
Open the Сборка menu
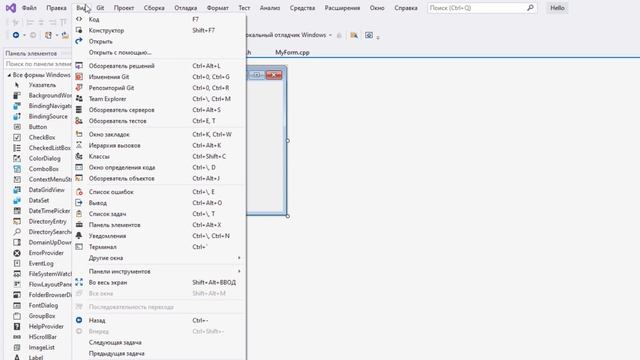(154, 8)
